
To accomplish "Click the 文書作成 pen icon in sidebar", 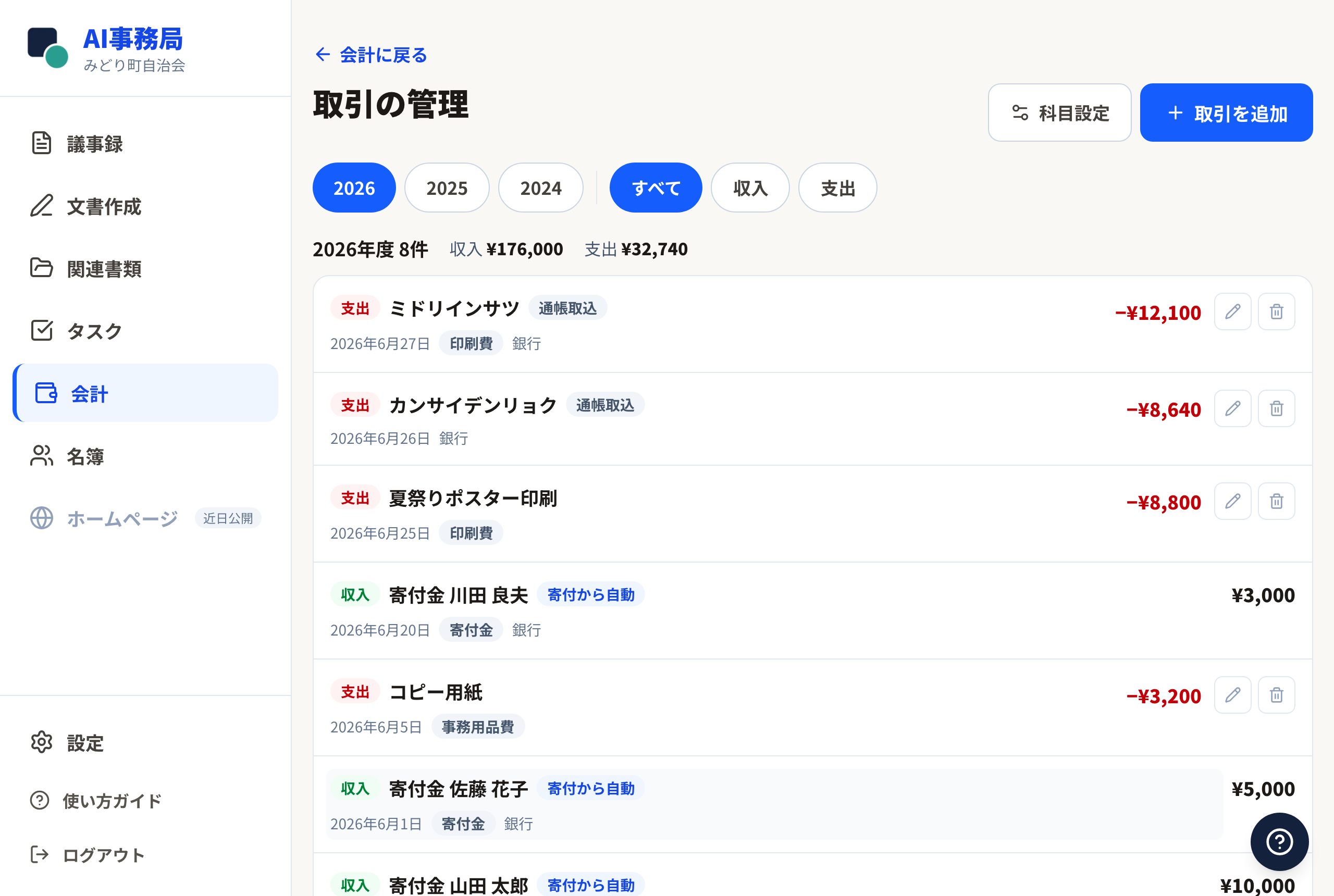I will tap(42, 206).
